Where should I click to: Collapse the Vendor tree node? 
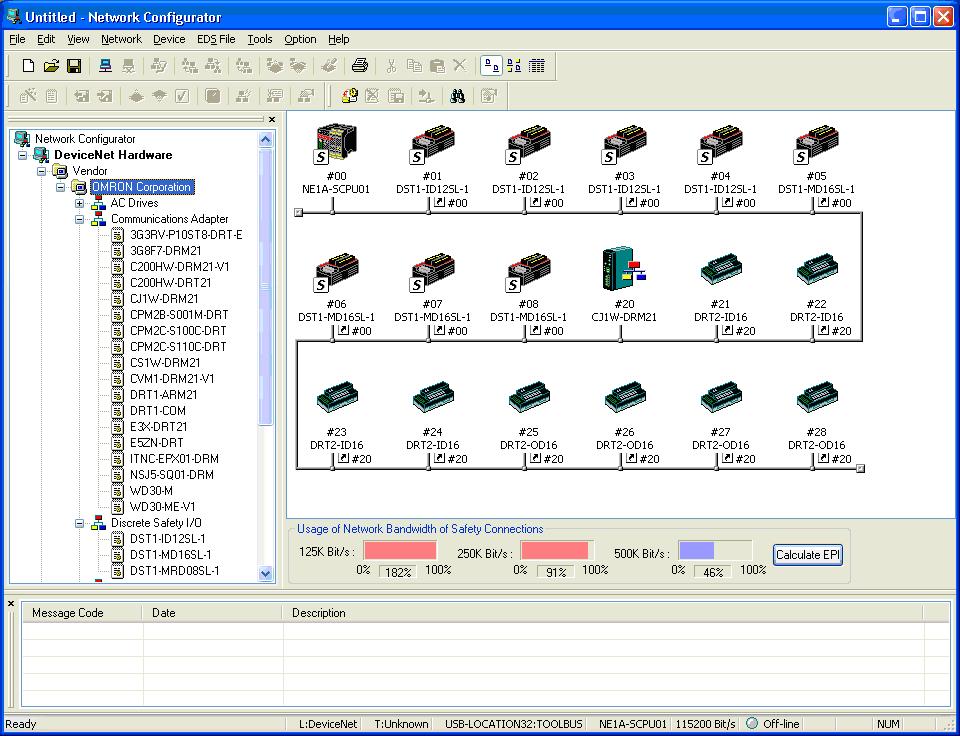(42, 171)
